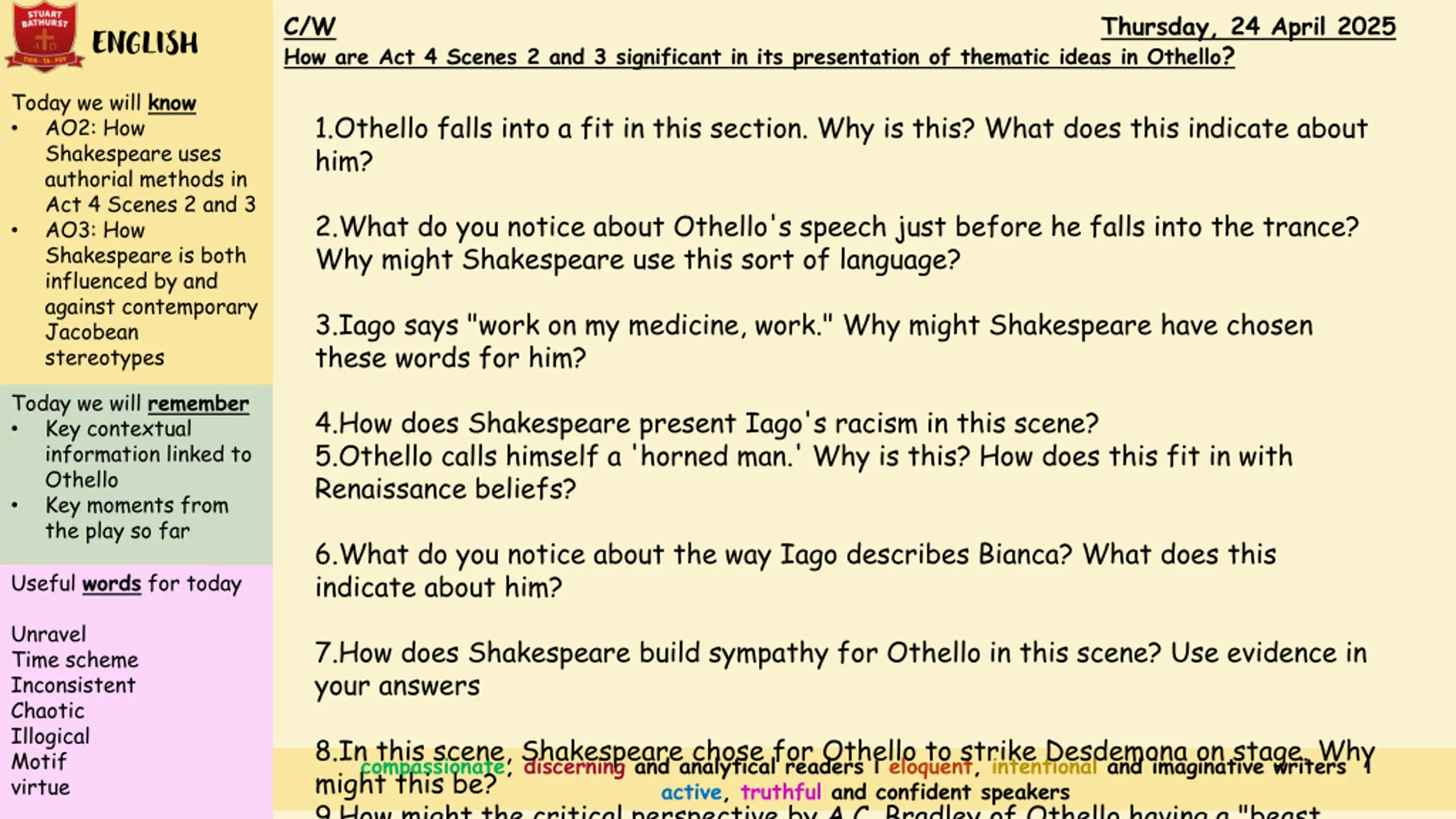This screenshot has height=819, width=1456.
Task: Click question 8 about striking Desdemona on stage
Action: (845, 767)
